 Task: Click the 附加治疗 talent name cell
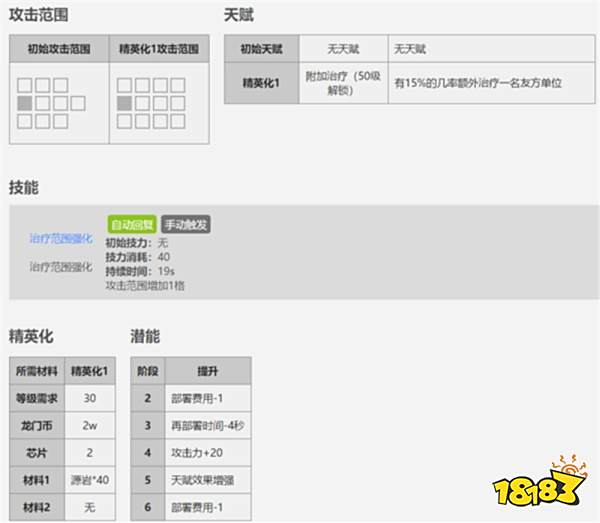pyautogui.click(x=344, y=83)
